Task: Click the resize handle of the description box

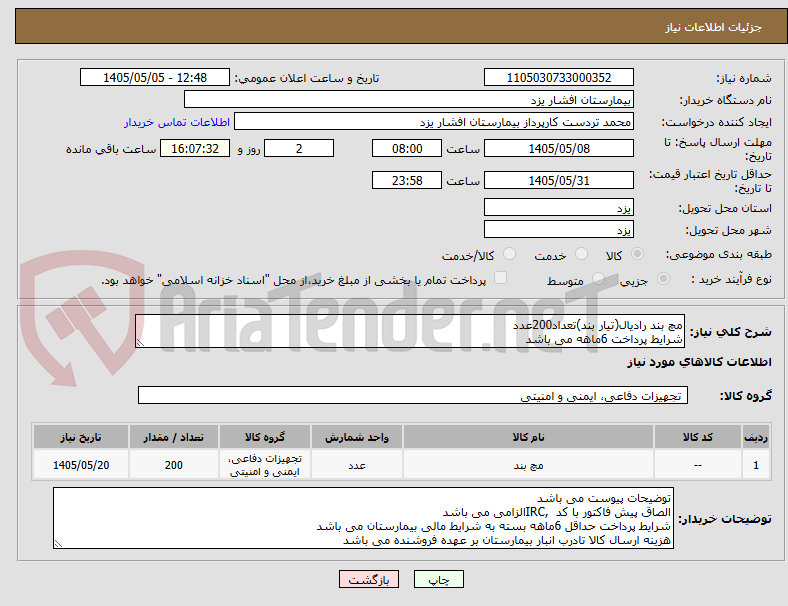Action: [x=140, y=343]
